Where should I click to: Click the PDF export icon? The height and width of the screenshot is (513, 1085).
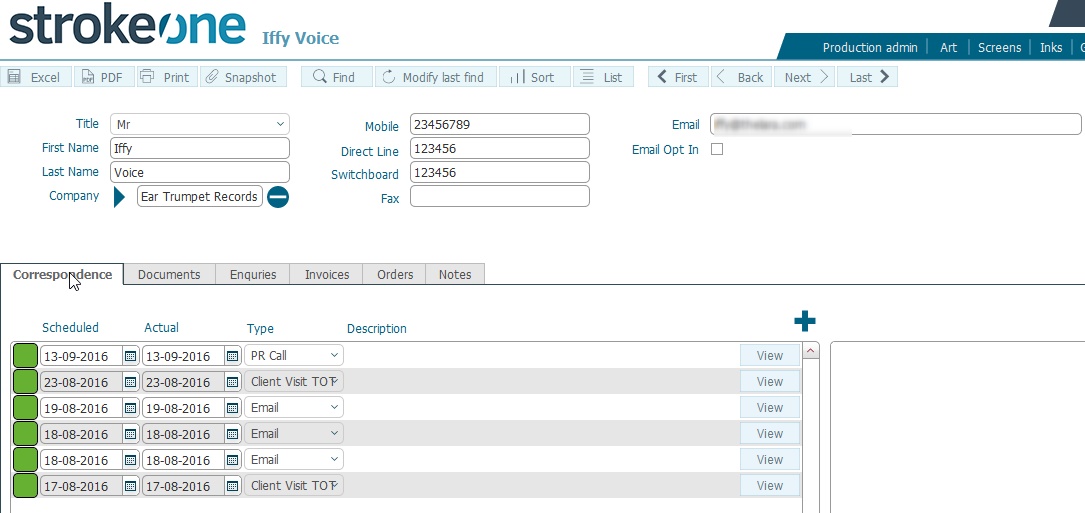tap(86, 77)
